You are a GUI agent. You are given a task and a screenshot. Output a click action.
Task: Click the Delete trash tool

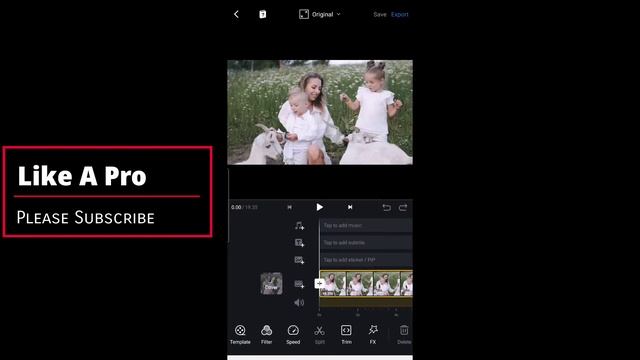[404, 334]
